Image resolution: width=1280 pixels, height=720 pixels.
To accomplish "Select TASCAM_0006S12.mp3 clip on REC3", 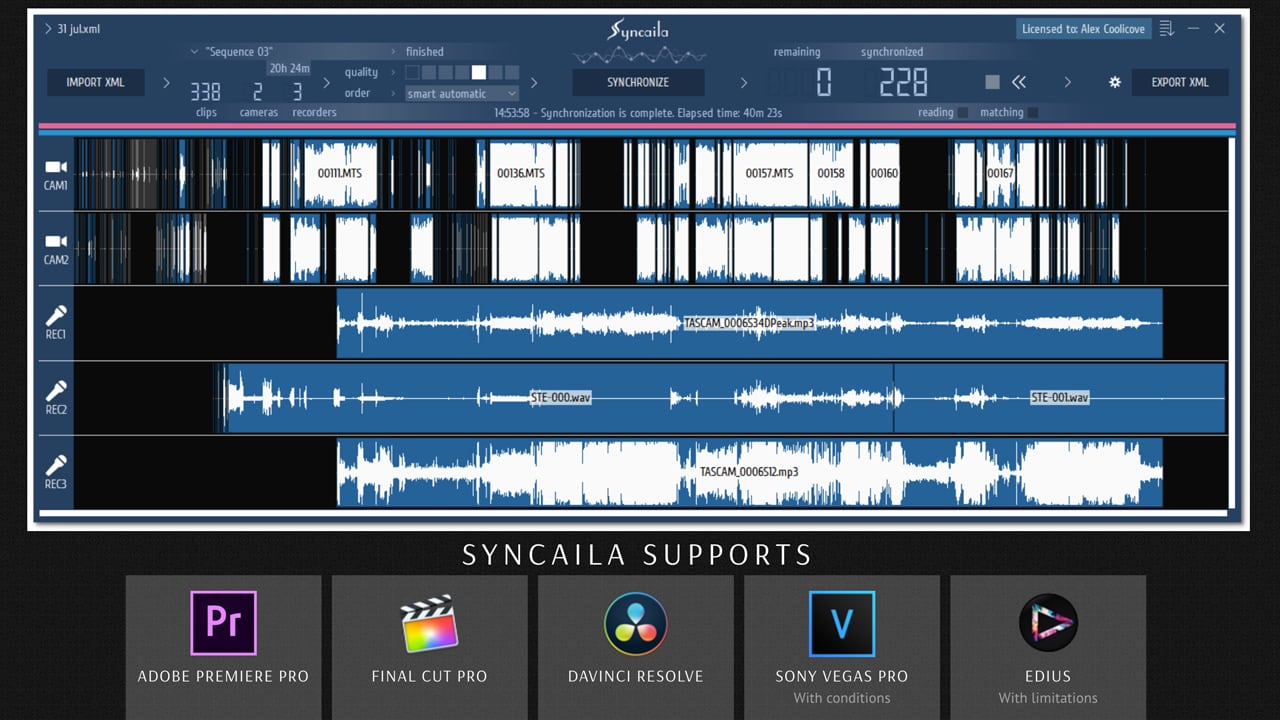I will click(749, 472).
